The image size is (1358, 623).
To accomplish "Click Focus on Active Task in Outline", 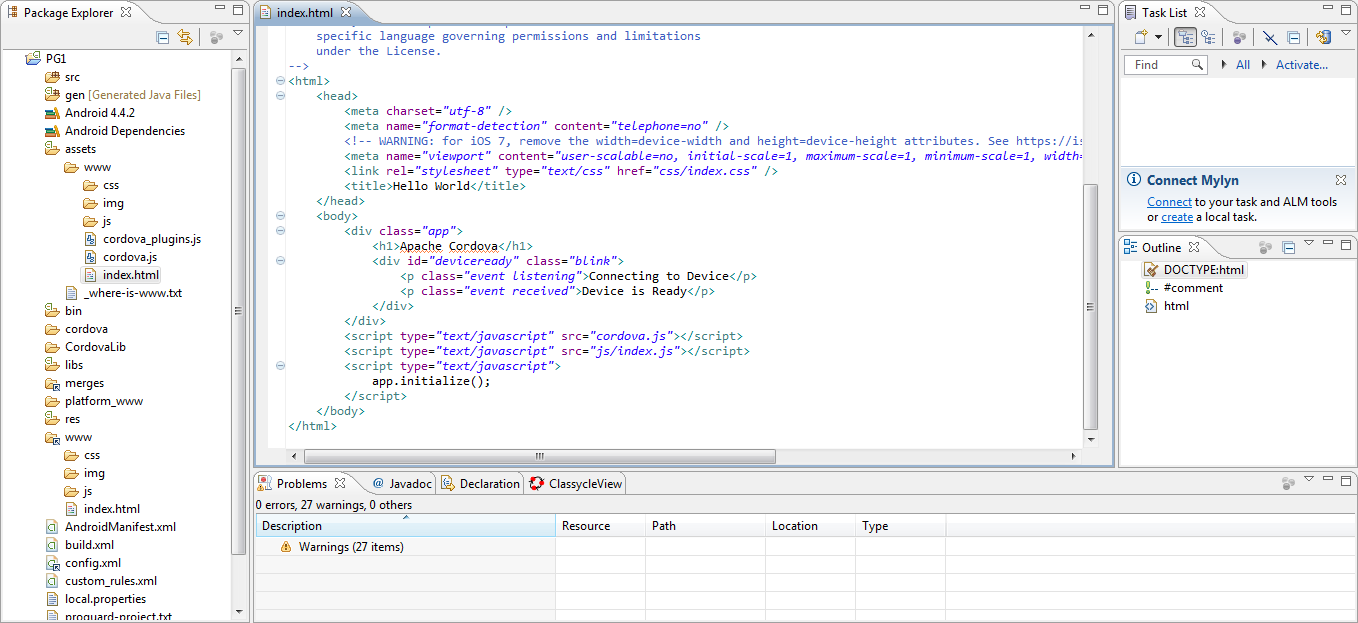I will pyautogui.click(x=1265, y=247).
